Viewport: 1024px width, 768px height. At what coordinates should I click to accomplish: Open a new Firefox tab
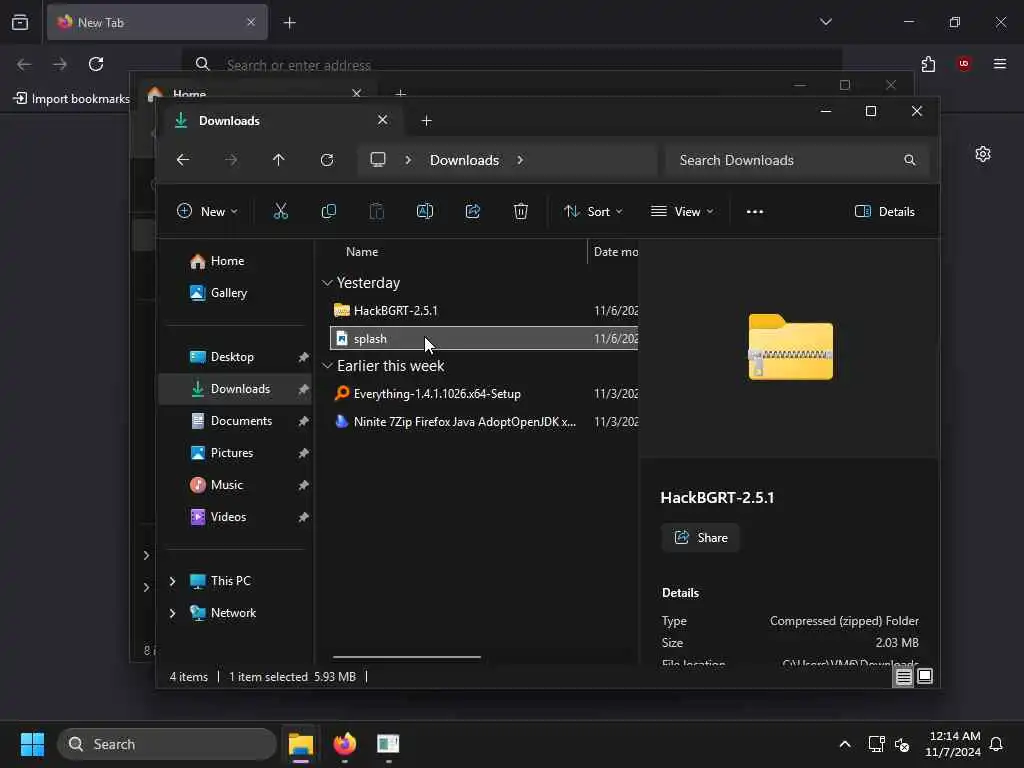(290, 23)
